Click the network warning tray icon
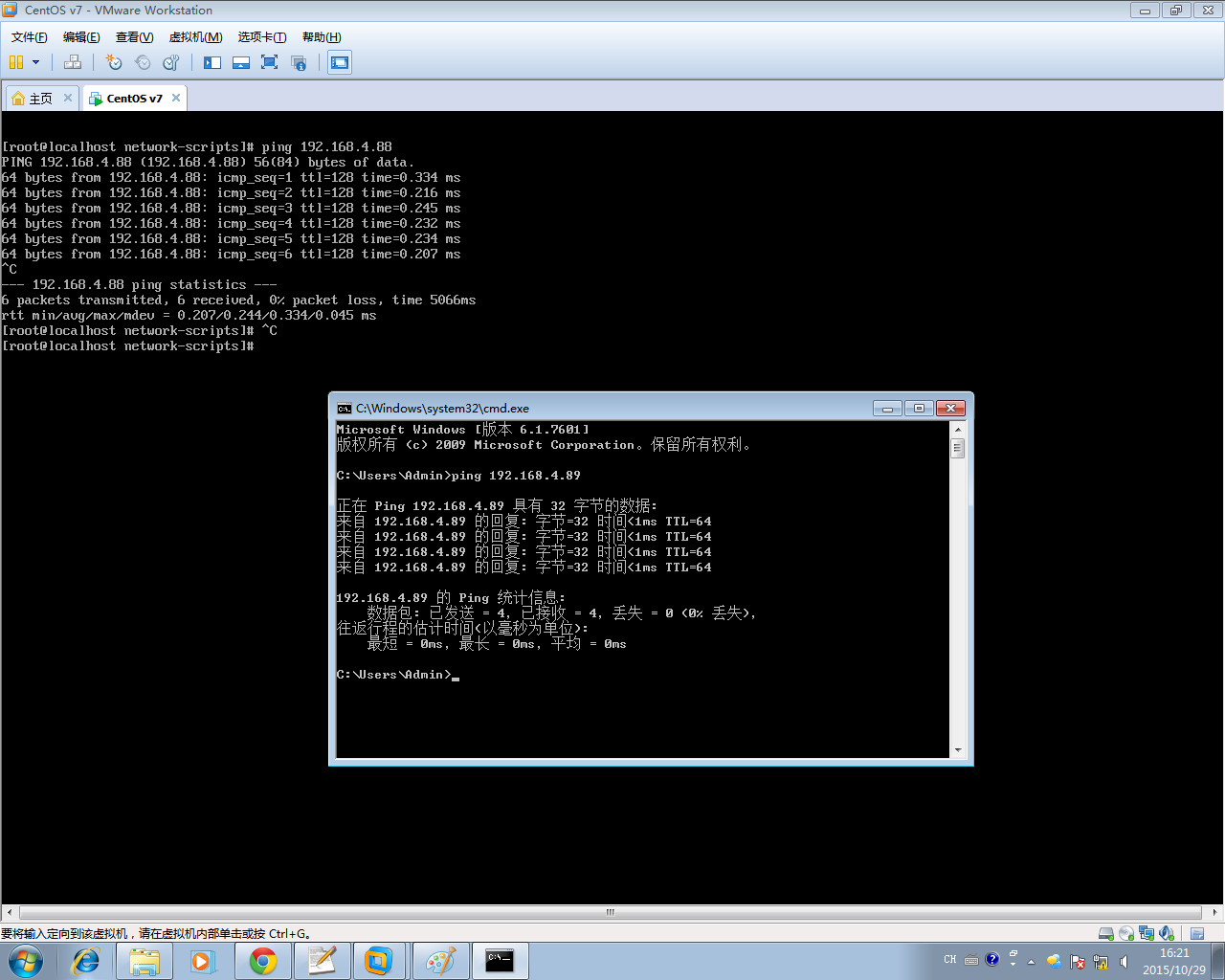The height and width of the screenshot is (980, 1225). pyautogui.click(x=1101, y=962)
